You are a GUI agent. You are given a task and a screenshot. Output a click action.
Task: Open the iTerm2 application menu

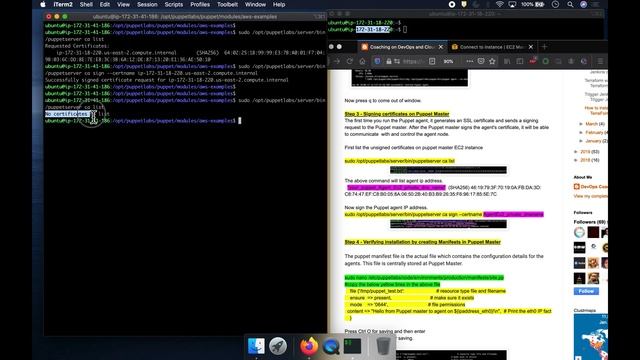coord(63,4)
